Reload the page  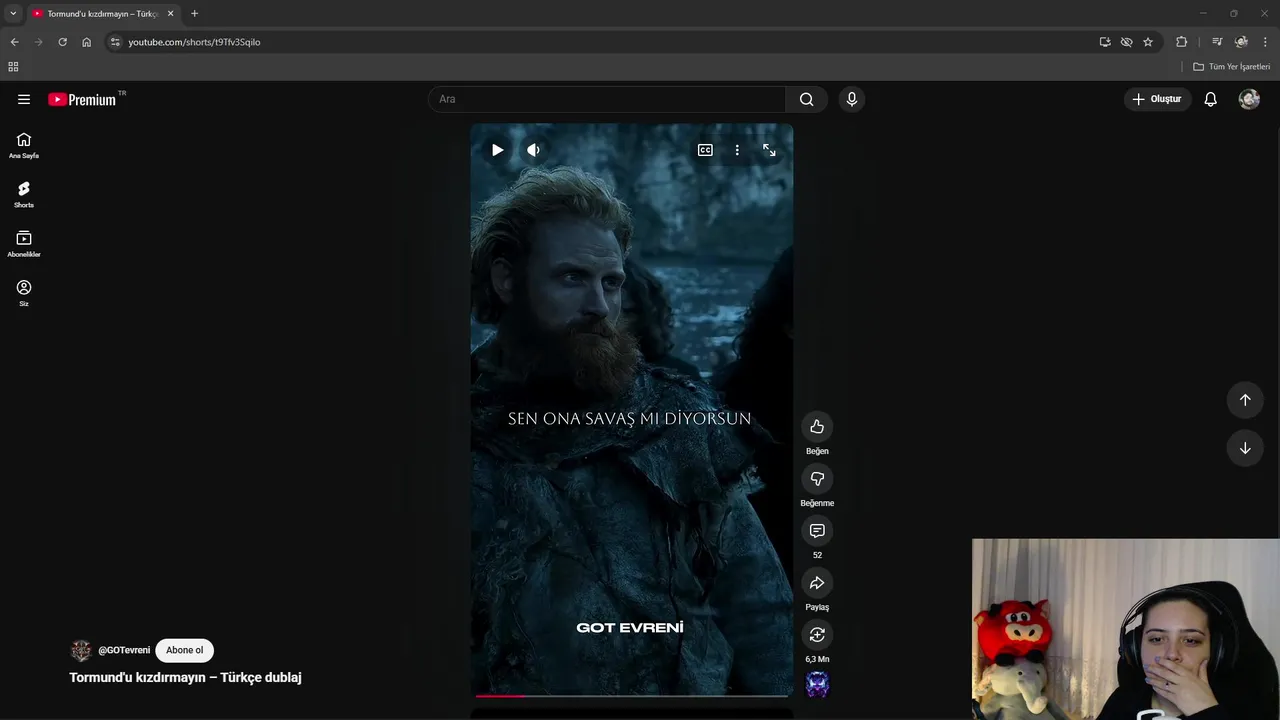[x=62, y=42]
